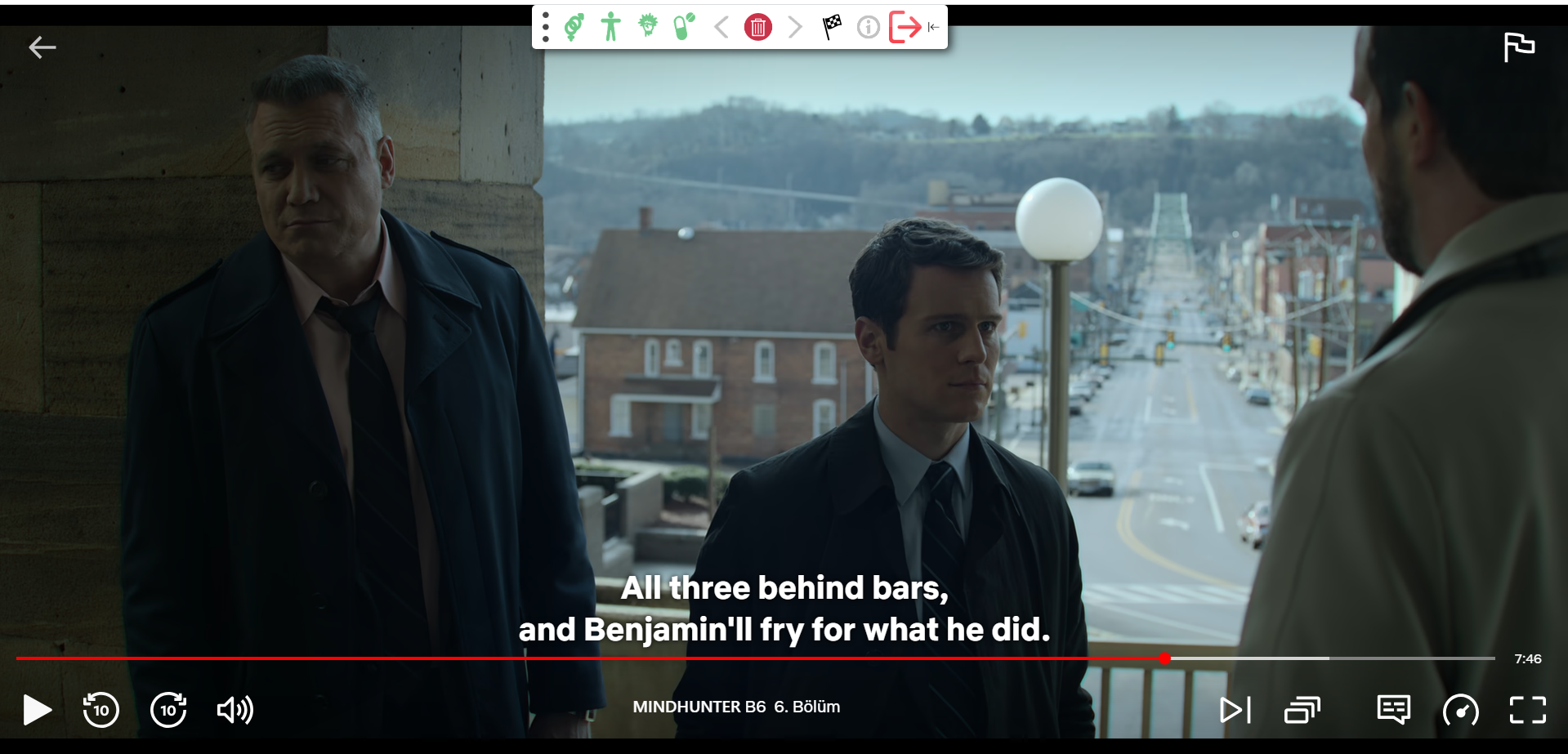Screen dimensions: 1568x754
Task: Click the green body figure icon
Action: point(610,27)
